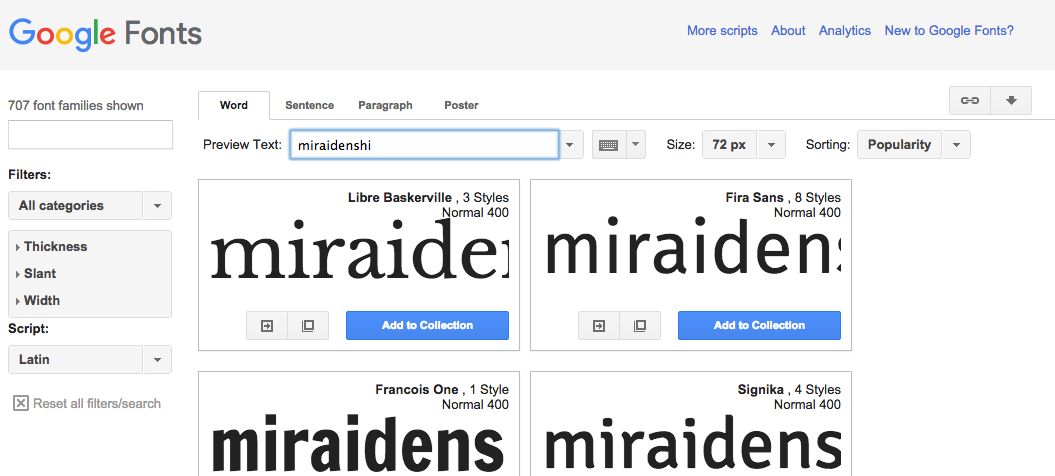The height and width of the screenshot is (476, 1055).
Task: Expand the Slant filter
Action: pos(40,274)
